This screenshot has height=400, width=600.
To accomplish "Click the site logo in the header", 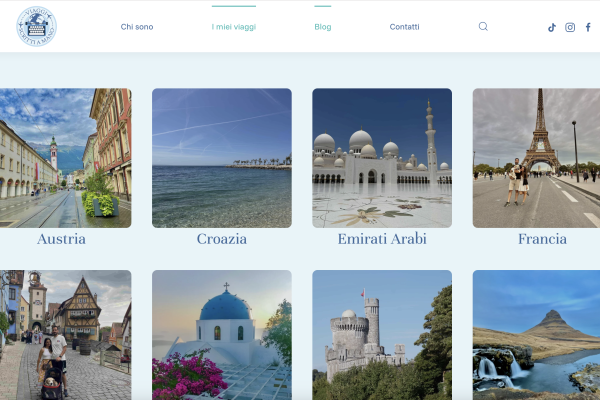I will tap(36, 26).
